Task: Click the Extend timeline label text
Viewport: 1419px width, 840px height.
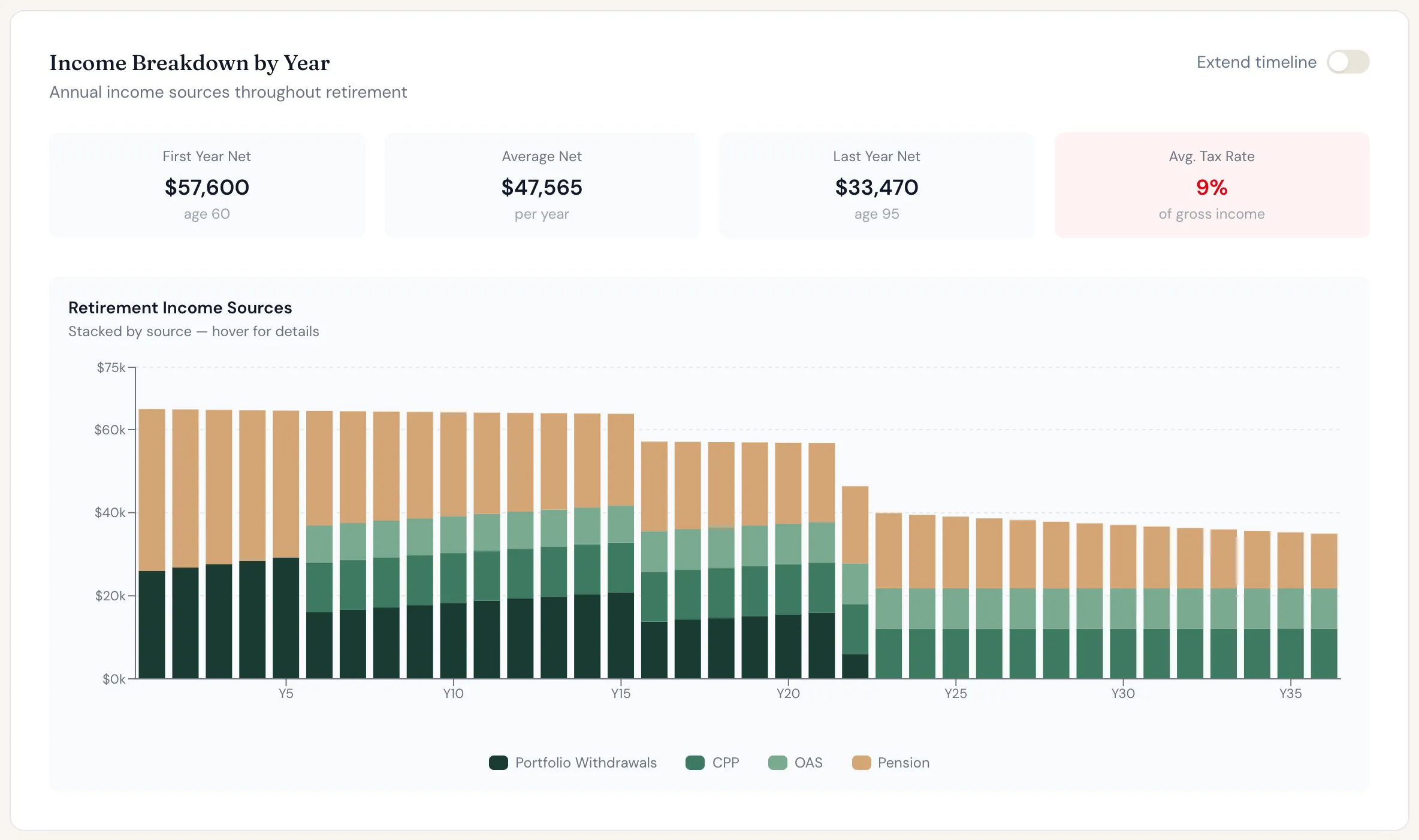Action: [1257, 62]
